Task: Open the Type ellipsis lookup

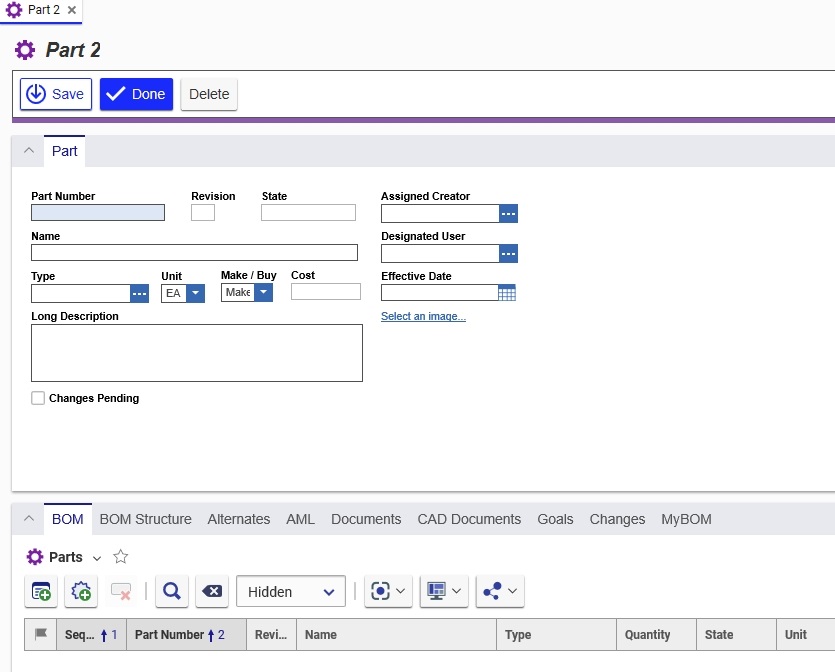Action: (x=140, y=293)
